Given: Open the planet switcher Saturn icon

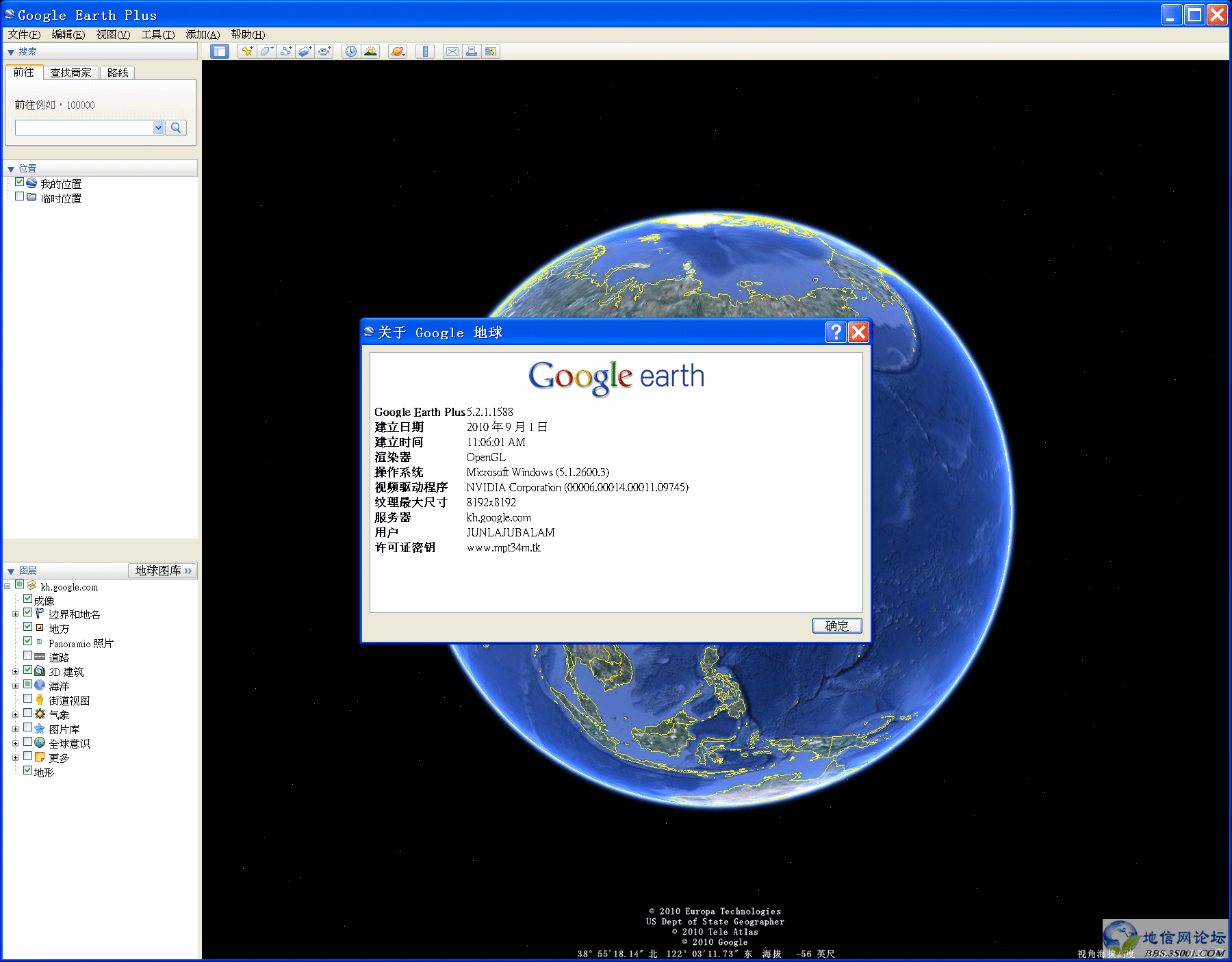Looking at the screenshot, I should [x=398, y=51].
